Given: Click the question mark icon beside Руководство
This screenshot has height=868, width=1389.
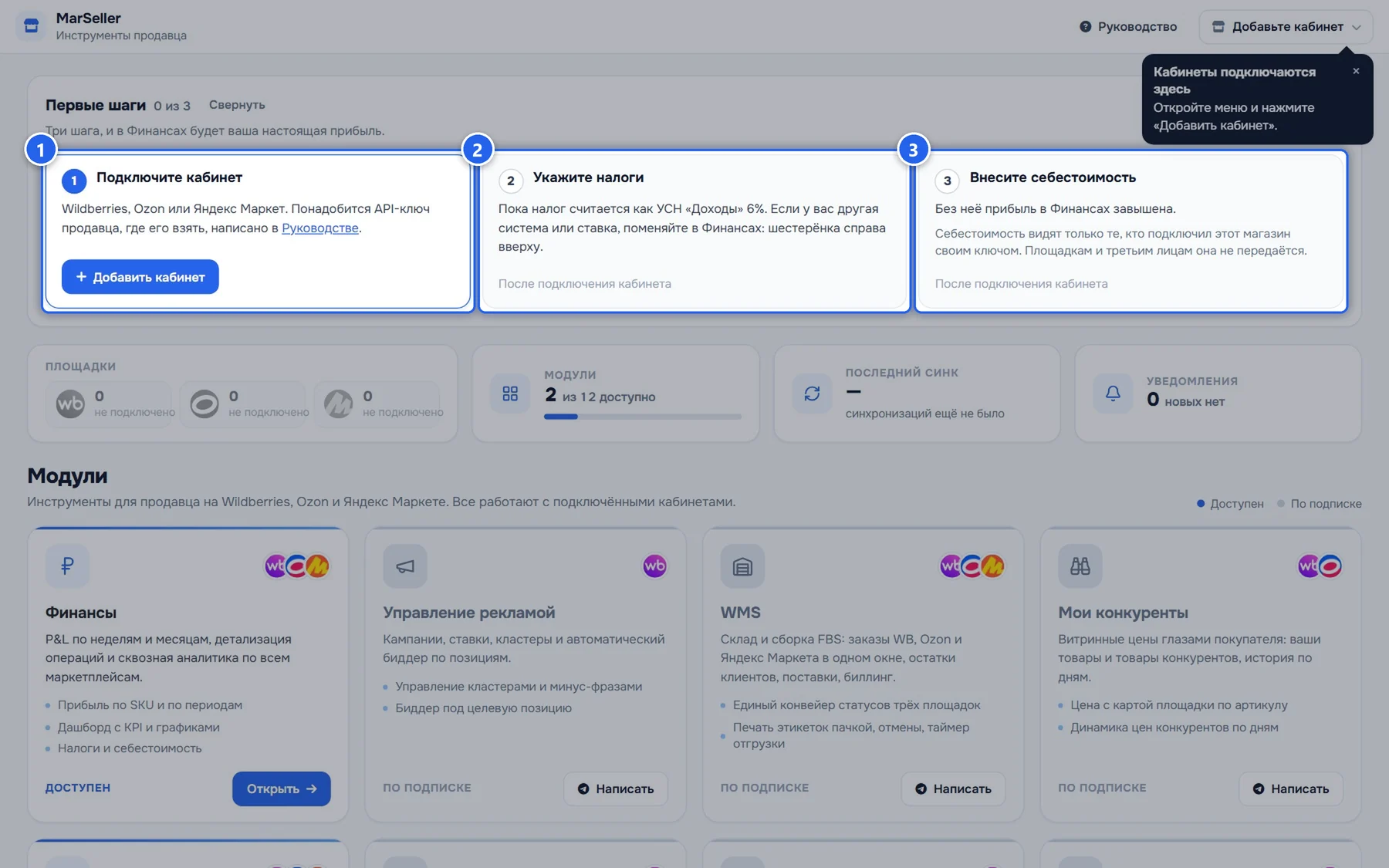Looking at the screenshot, I should pyautogui.click(x=1085, y=26).
